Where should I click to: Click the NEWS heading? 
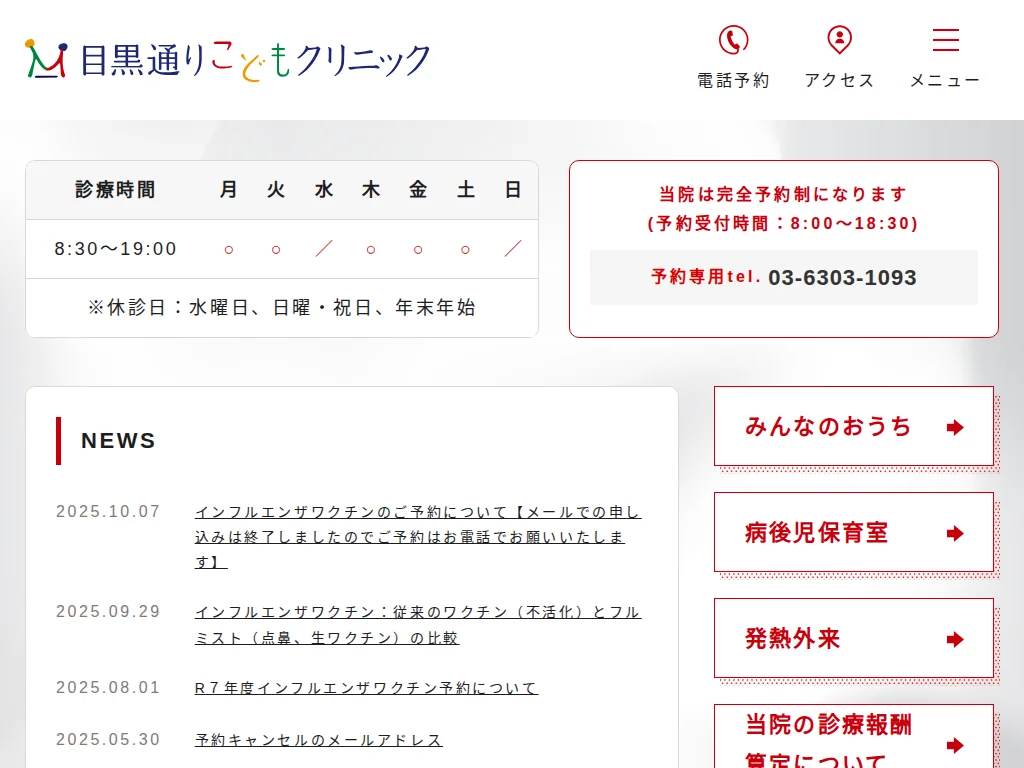point(118,441)
